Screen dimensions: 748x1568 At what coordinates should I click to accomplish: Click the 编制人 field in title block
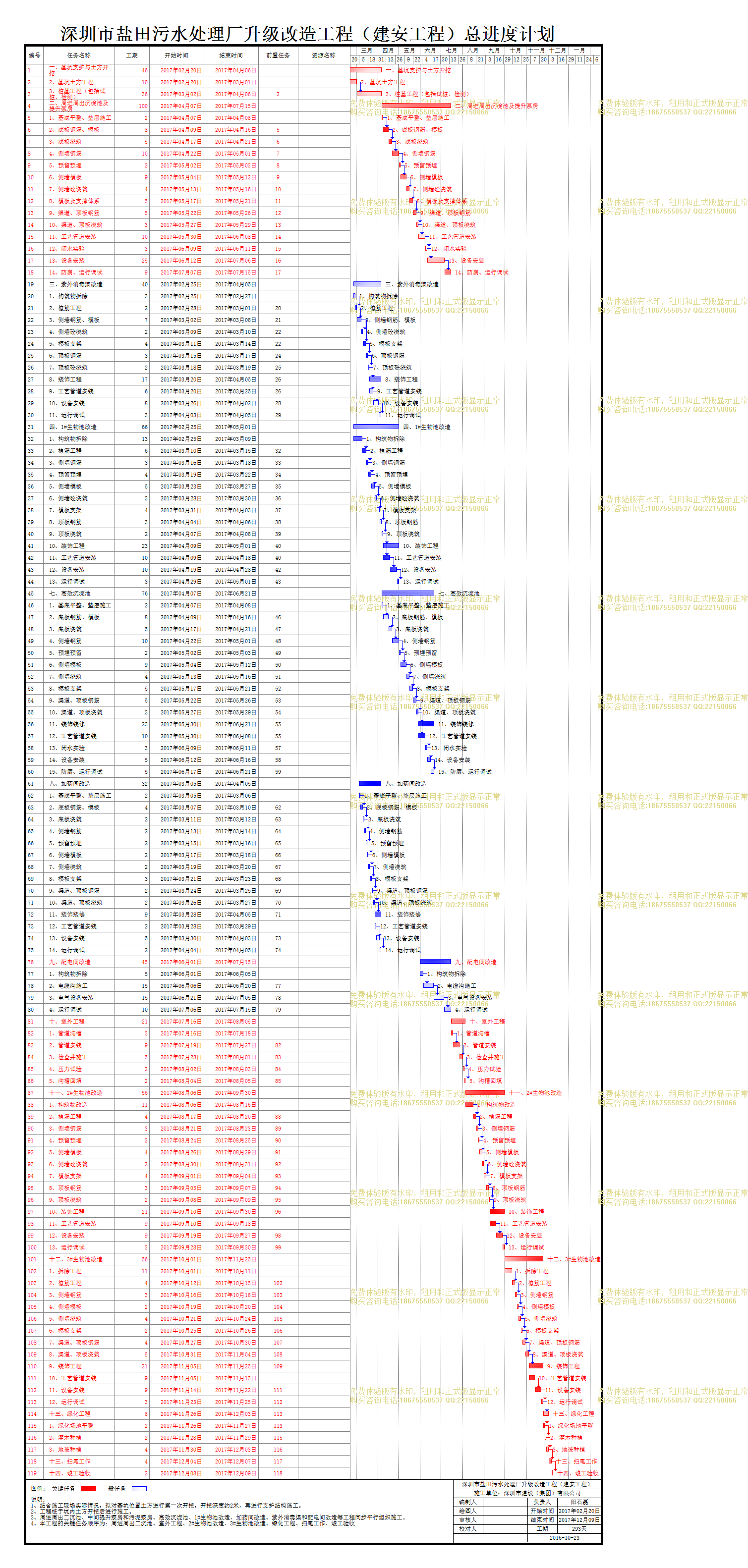click(468, 1502)
